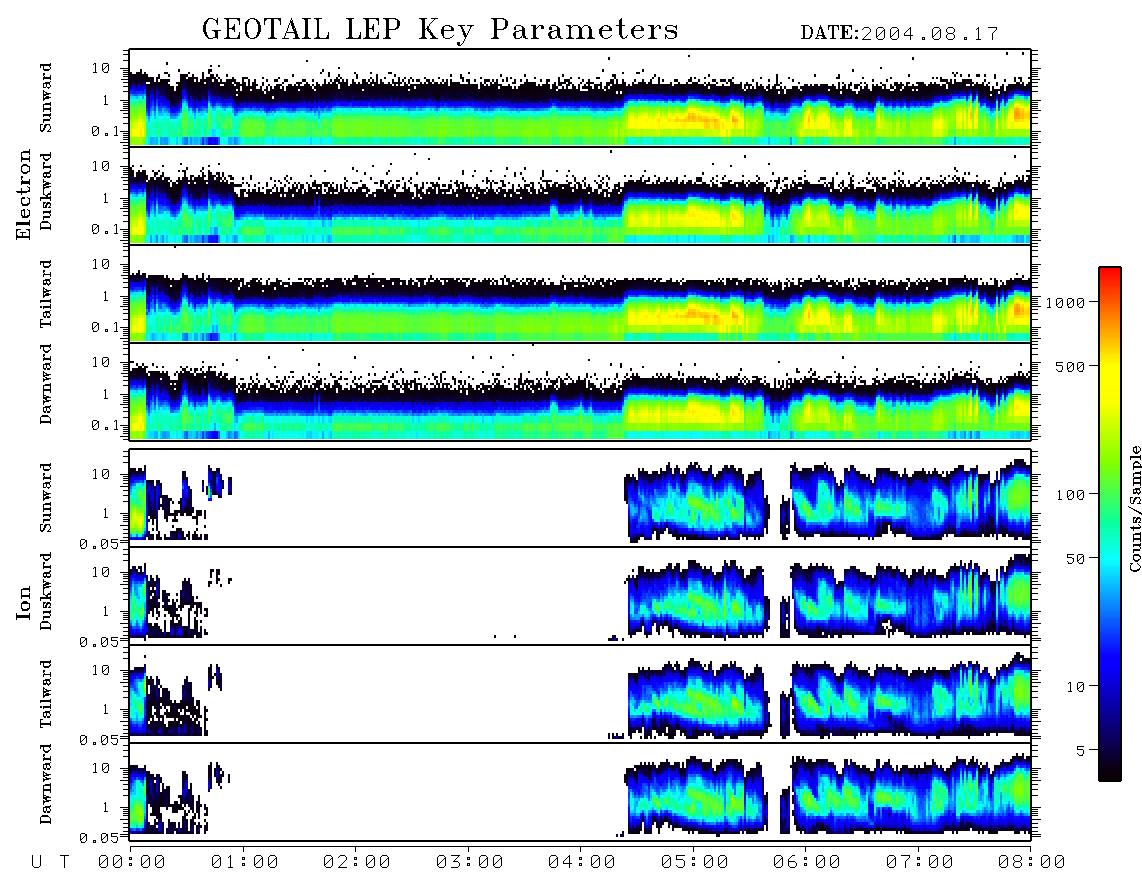This screenshot has width=1142, height=880.
Task: Click the "02:00" time tick label
Action: 357,862
